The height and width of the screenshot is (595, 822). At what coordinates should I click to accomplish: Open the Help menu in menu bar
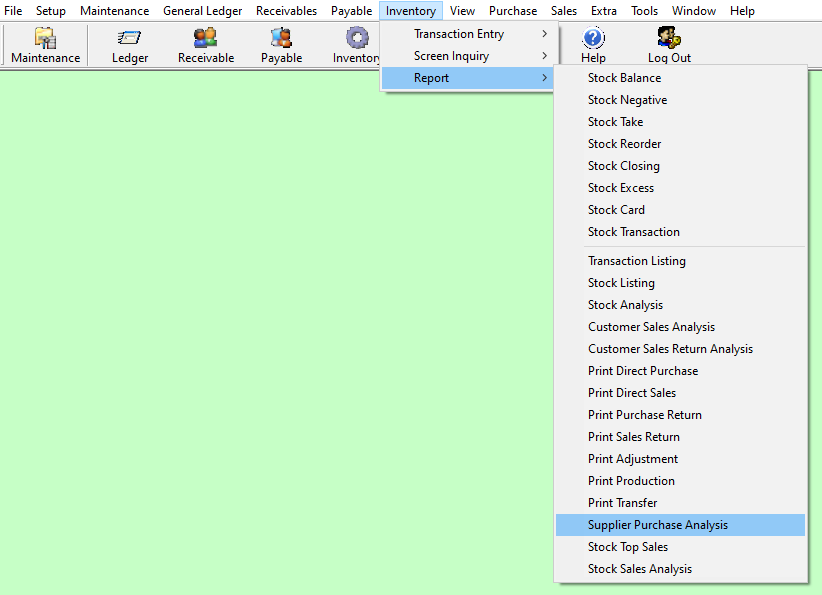[x=742, y=10]
